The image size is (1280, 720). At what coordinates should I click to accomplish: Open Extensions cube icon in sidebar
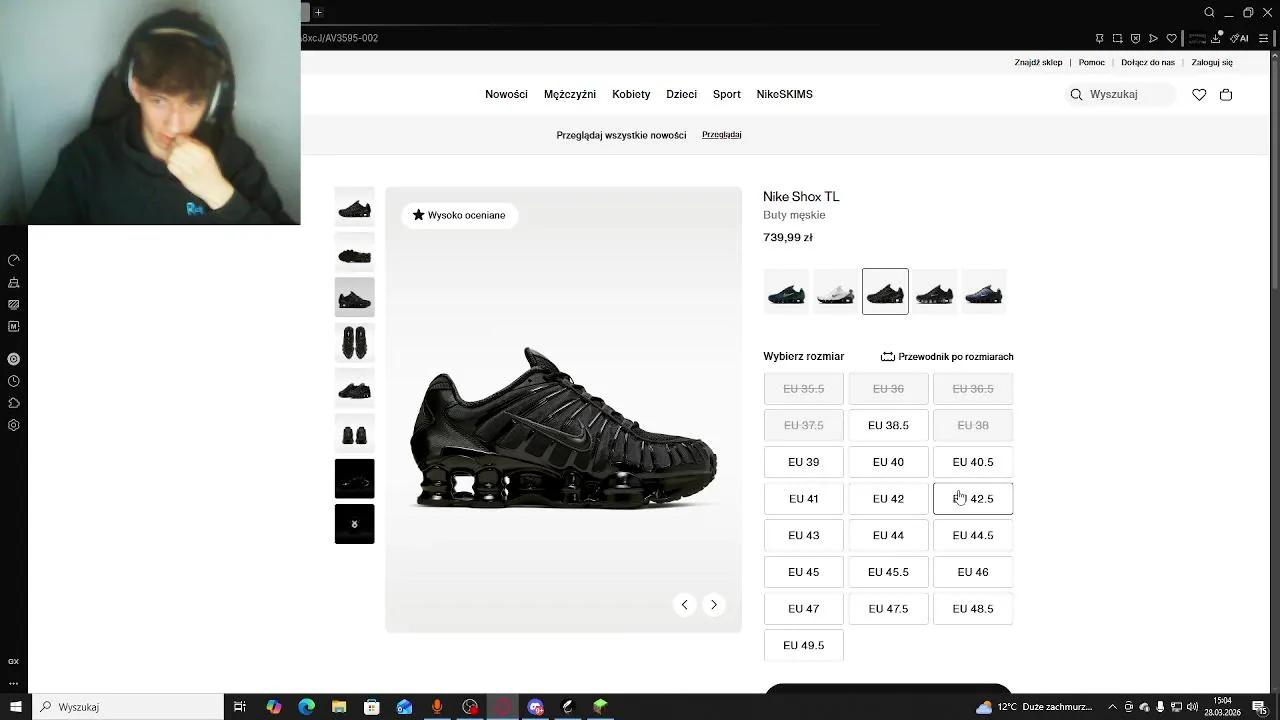click(14, 403)
